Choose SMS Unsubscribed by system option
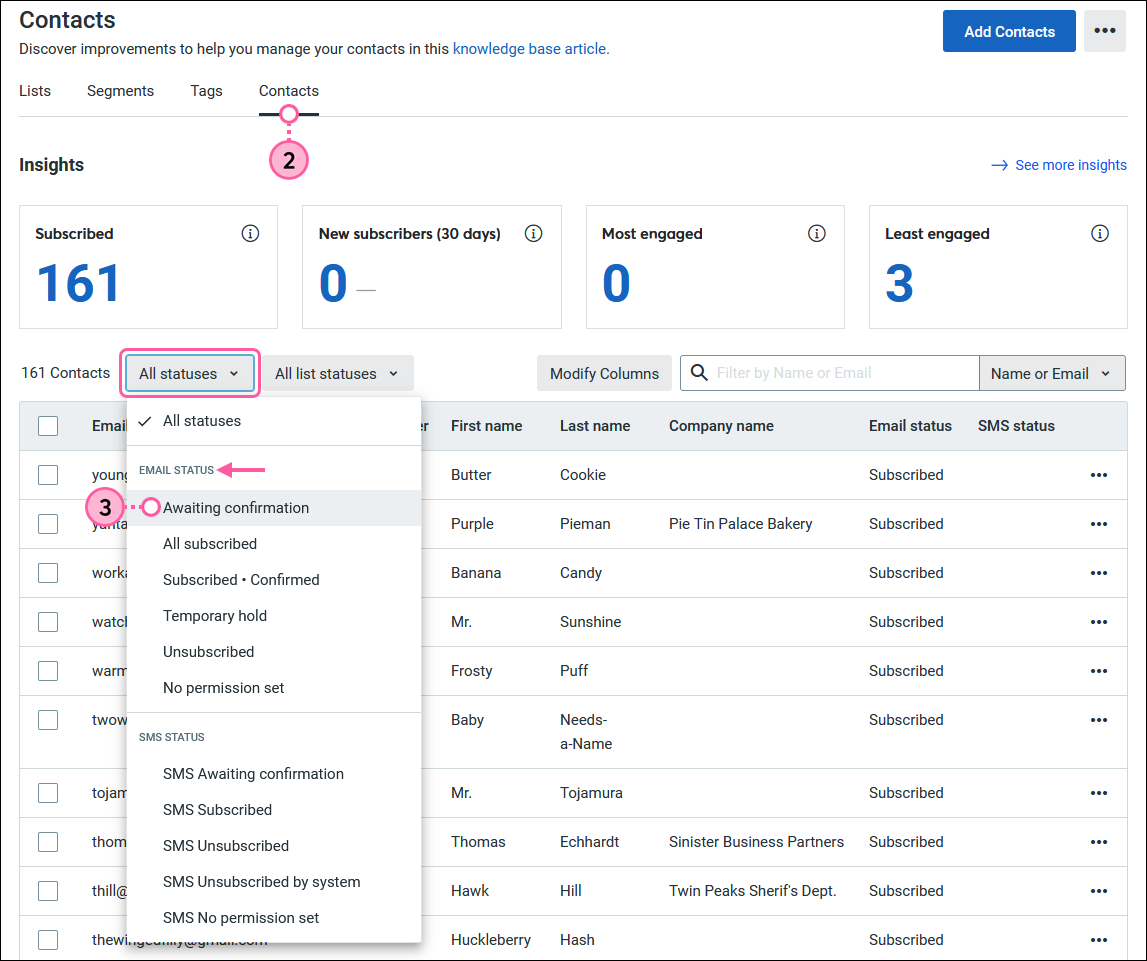The width and height of the screenshot is (1147, 961). coord(261,882)
